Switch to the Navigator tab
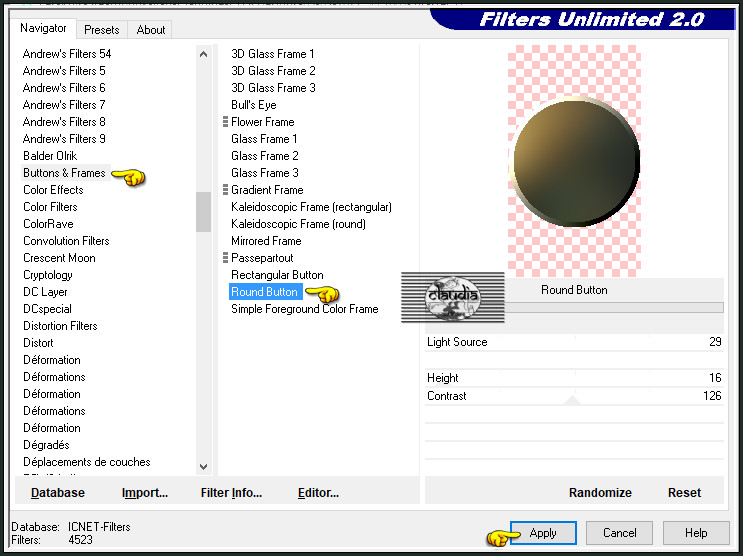This screenshot has width=743, height=556. (43, 28)
